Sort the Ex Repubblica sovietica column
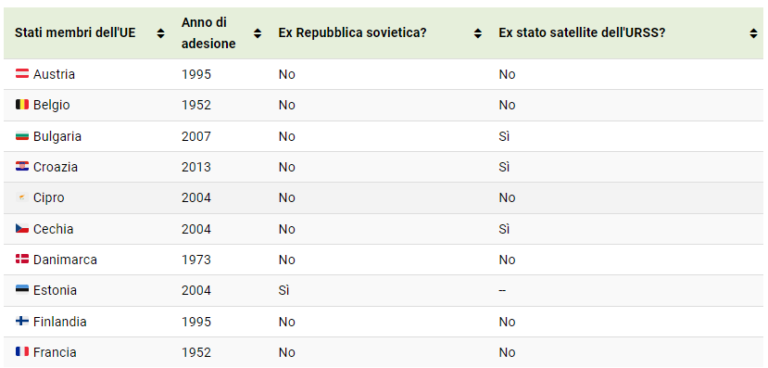The height and width of the screenshot is (368, 768). coord(478,33)
